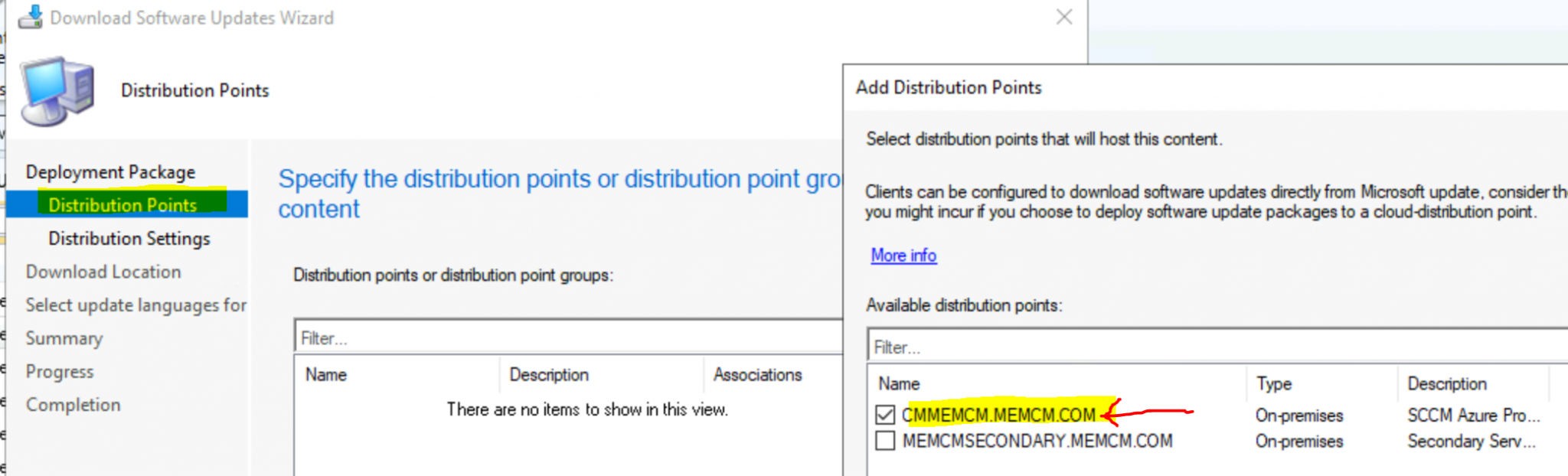The width and height of the screenshot is (1568, 476).
Task: Select Distribution Points wizard step
Action: (122, 204)
